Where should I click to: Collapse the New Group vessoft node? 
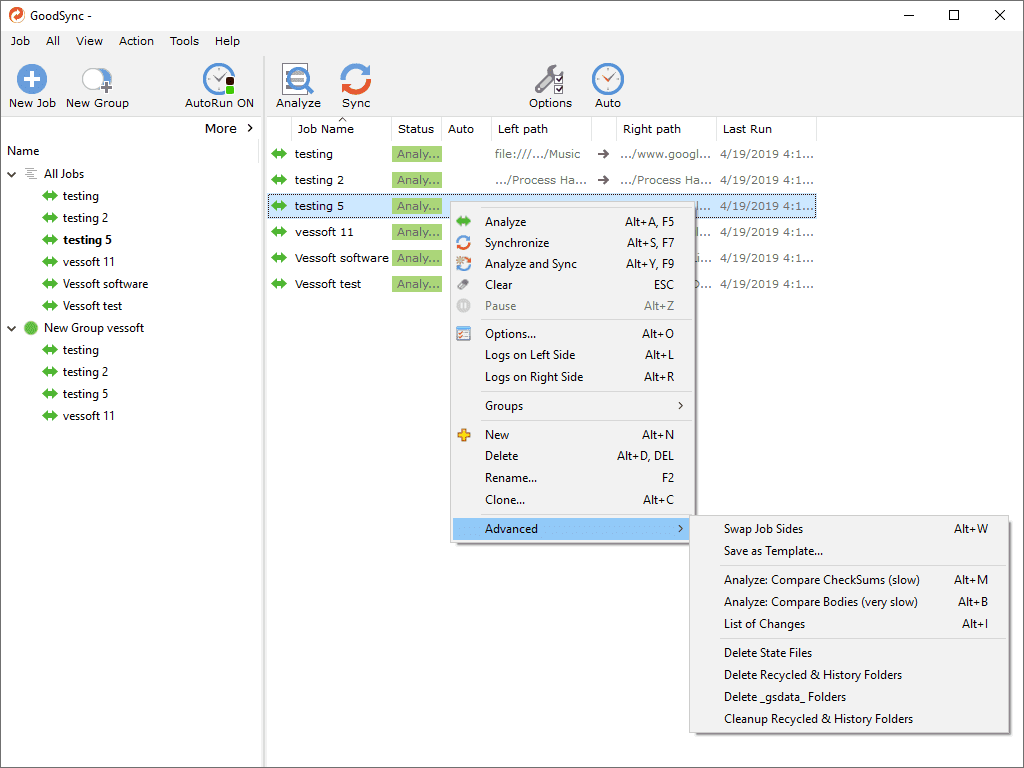[x=12, y=328]
